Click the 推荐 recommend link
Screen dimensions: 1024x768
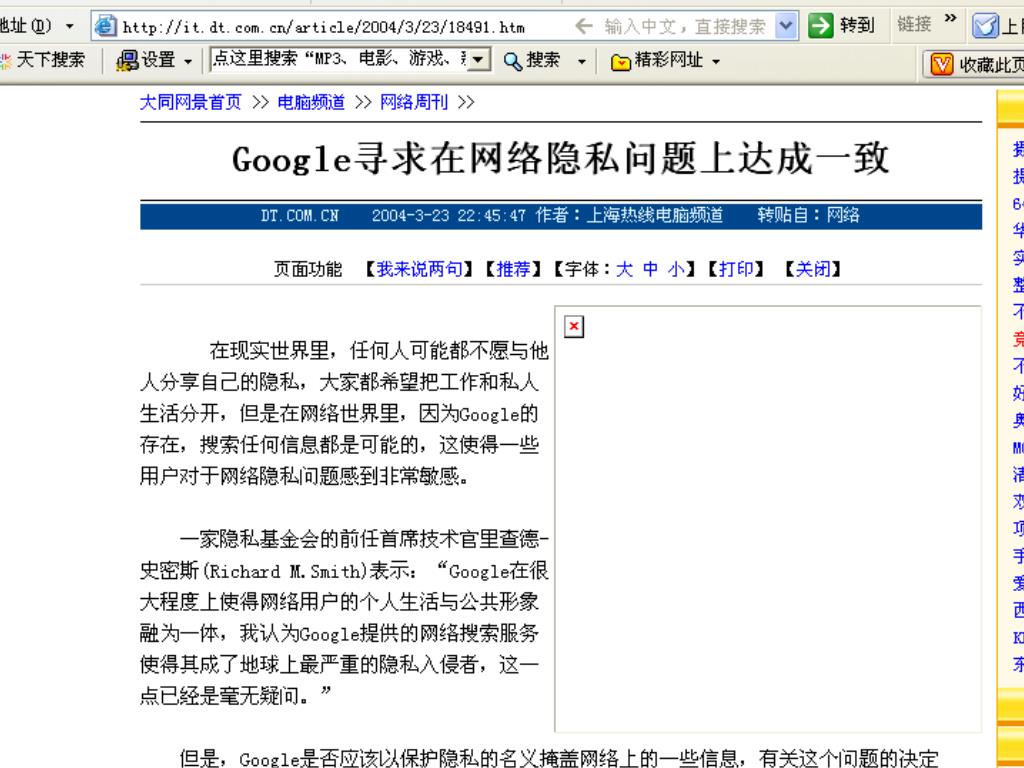(x=513, y=269)
